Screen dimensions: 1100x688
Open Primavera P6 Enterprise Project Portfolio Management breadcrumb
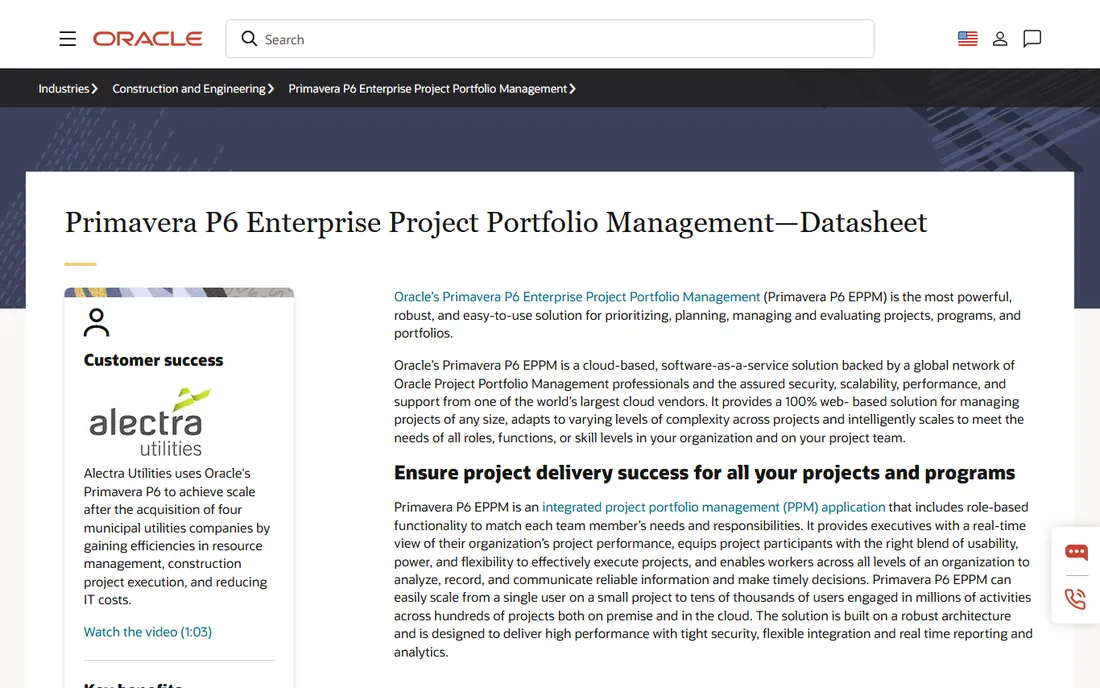pyautogui.click(x=427, y=88)
